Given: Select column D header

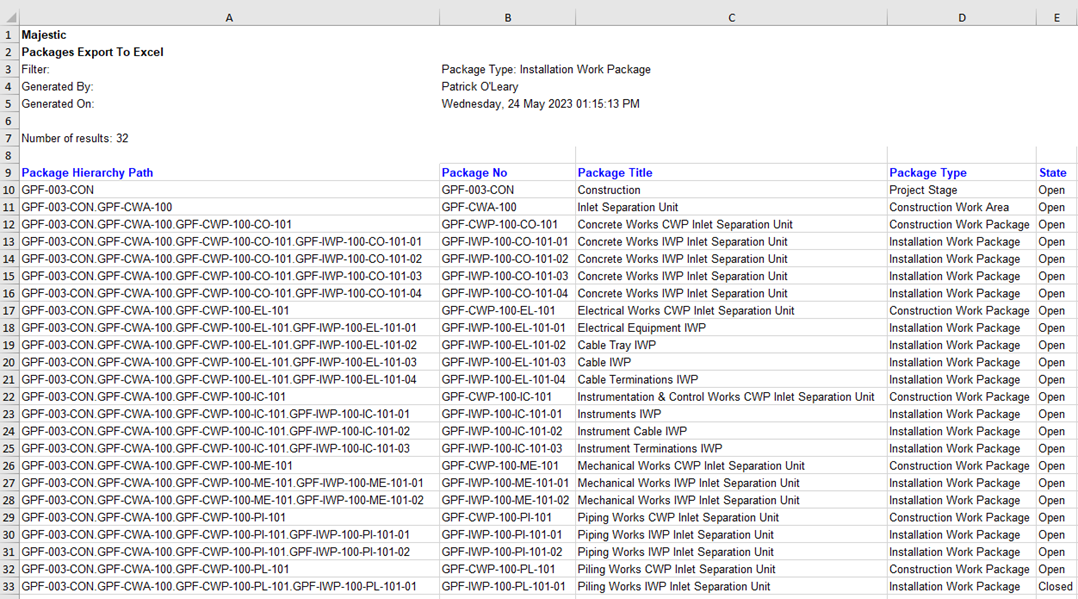Looking at the screenshot, I should pyautogui.click(x=962, y=18).
